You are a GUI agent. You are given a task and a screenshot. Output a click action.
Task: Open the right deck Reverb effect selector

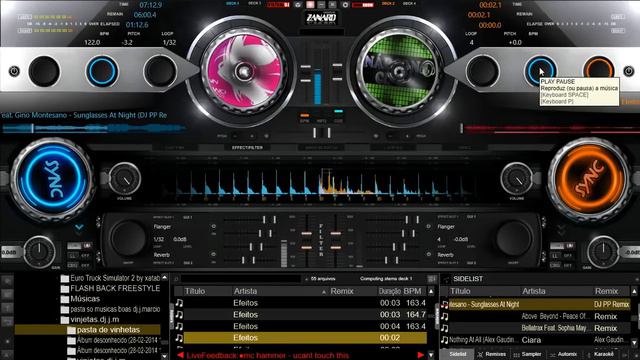[446, 255]
